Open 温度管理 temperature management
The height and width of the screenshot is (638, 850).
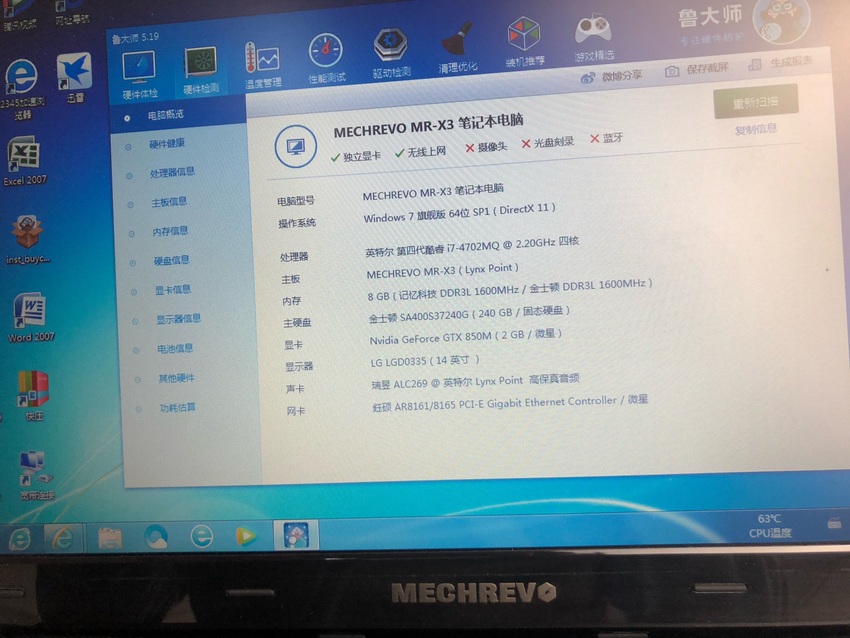263,65
